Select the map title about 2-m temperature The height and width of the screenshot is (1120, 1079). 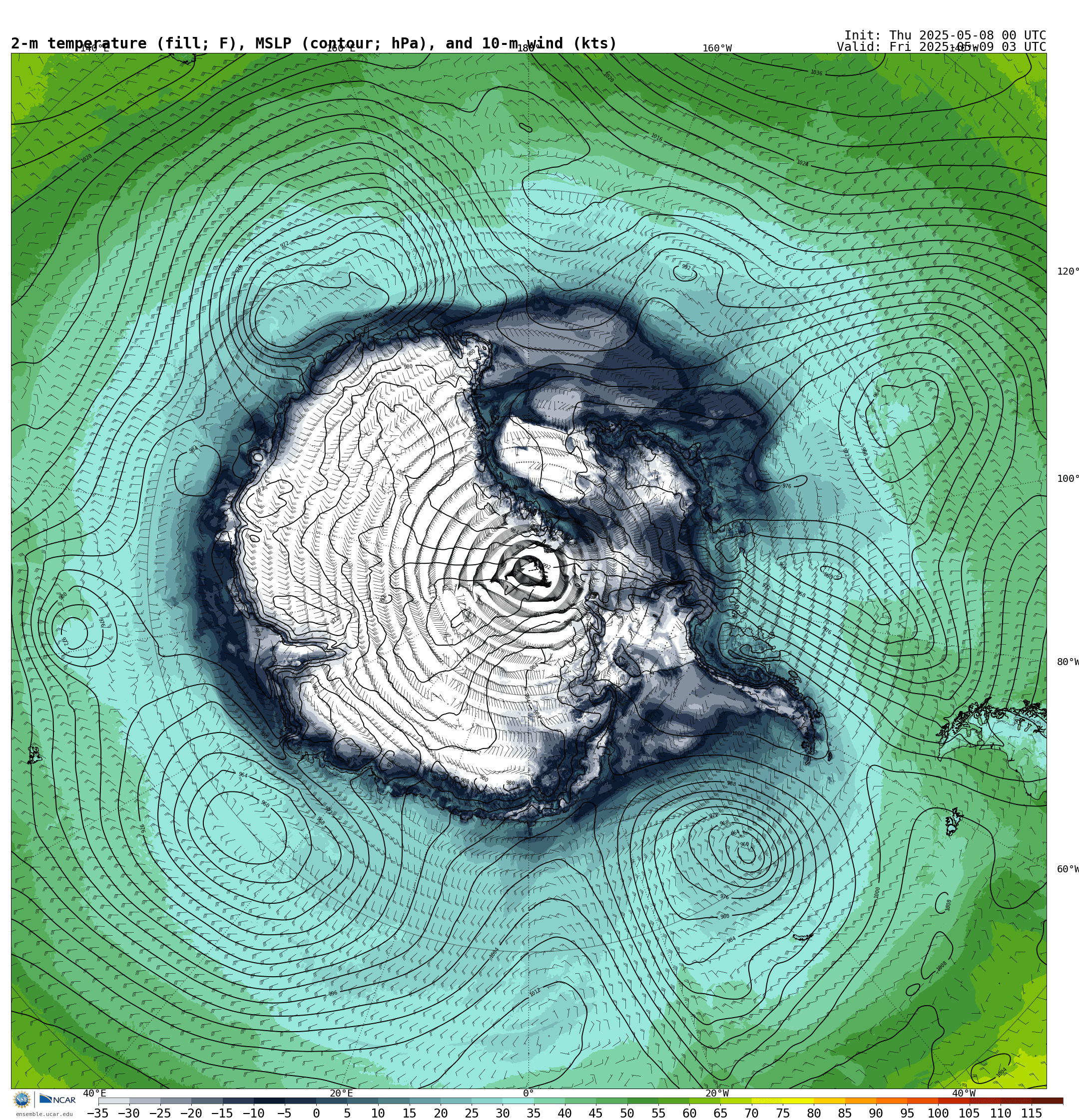(x=314, y=43)
